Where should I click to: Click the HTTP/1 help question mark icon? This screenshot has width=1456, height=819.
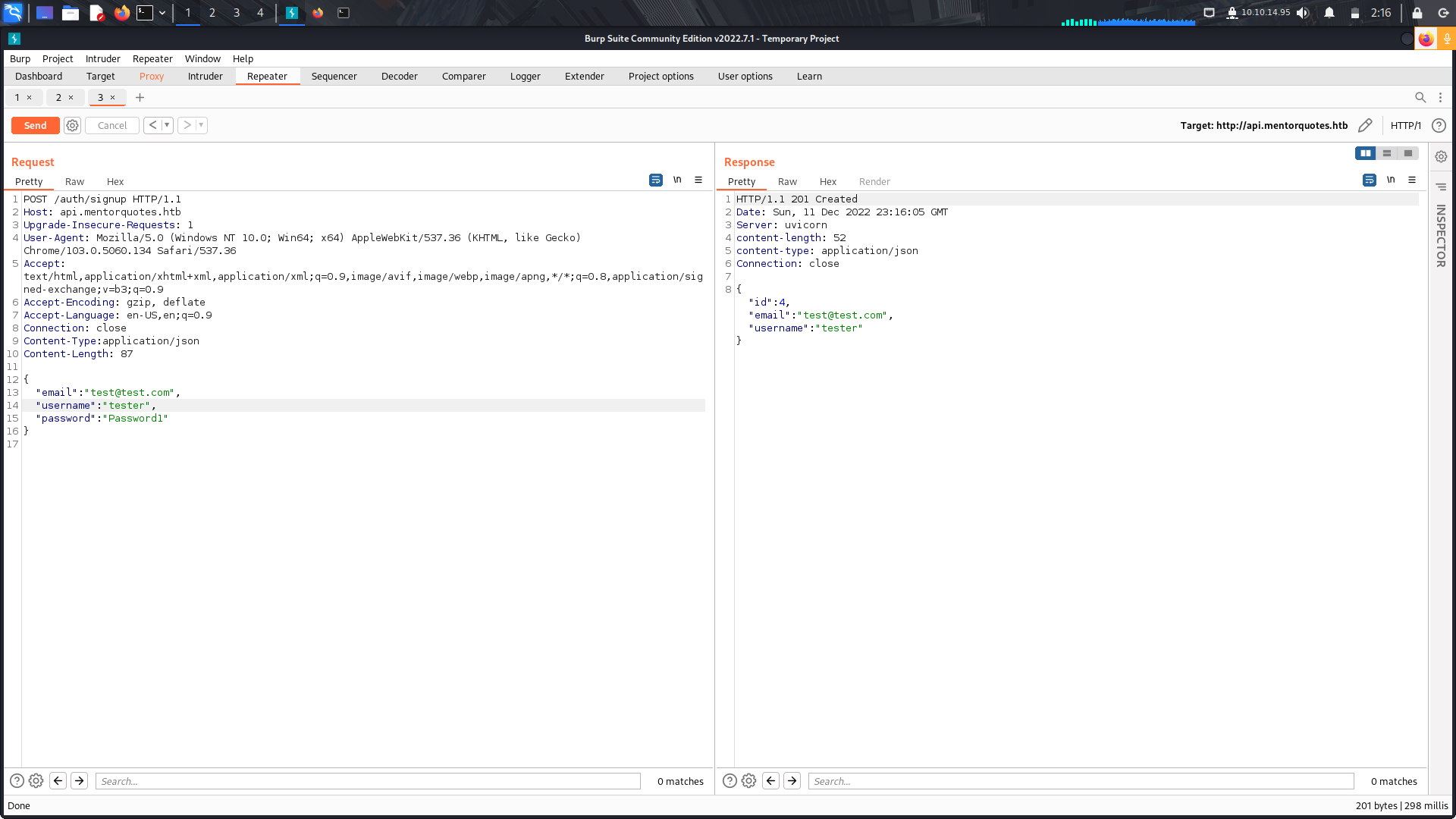point(1439,125)
